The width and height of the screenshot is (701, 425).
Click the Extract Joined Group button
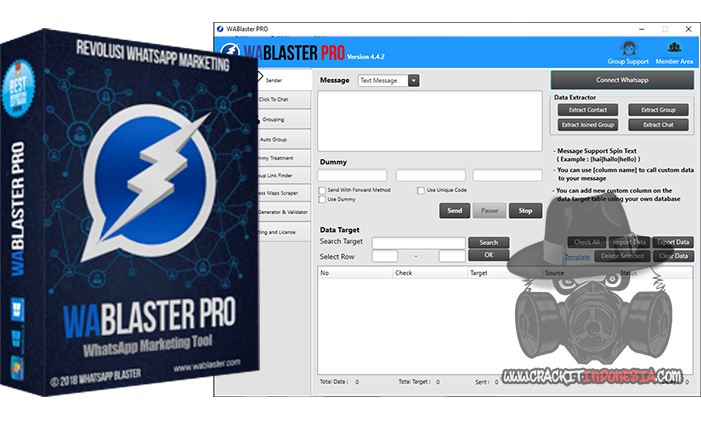click(x=588, y=125)
